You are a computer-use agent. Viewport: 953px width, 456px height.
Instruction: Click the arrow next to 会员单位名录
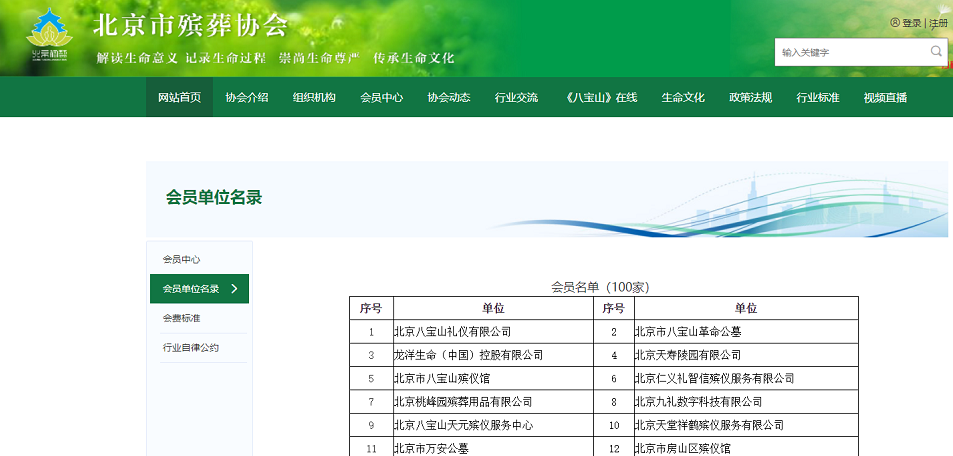[234, 289]
